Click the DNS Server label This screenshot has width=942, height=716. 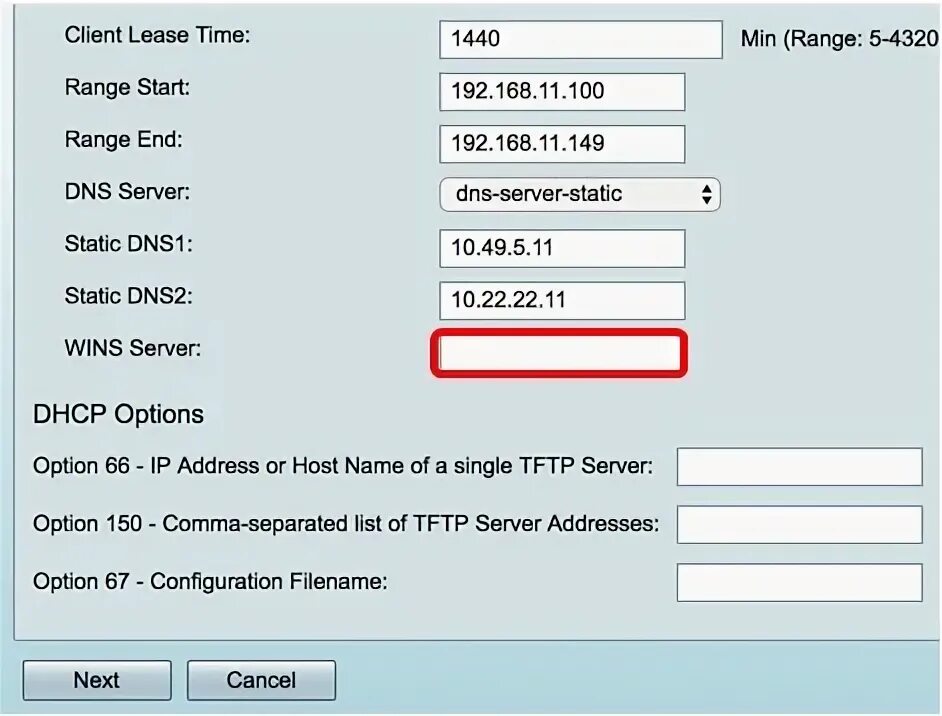coord(127,192)
